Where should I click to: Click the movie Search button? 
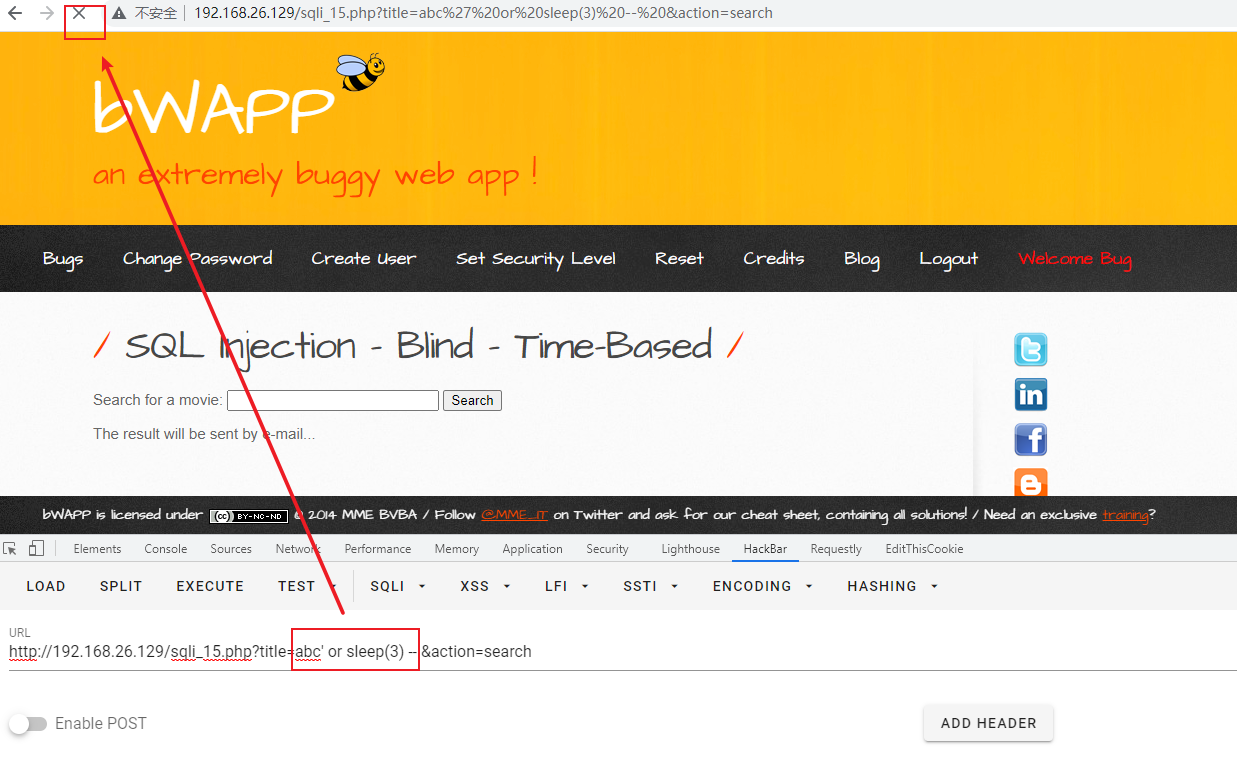click(x=472, y=401)
